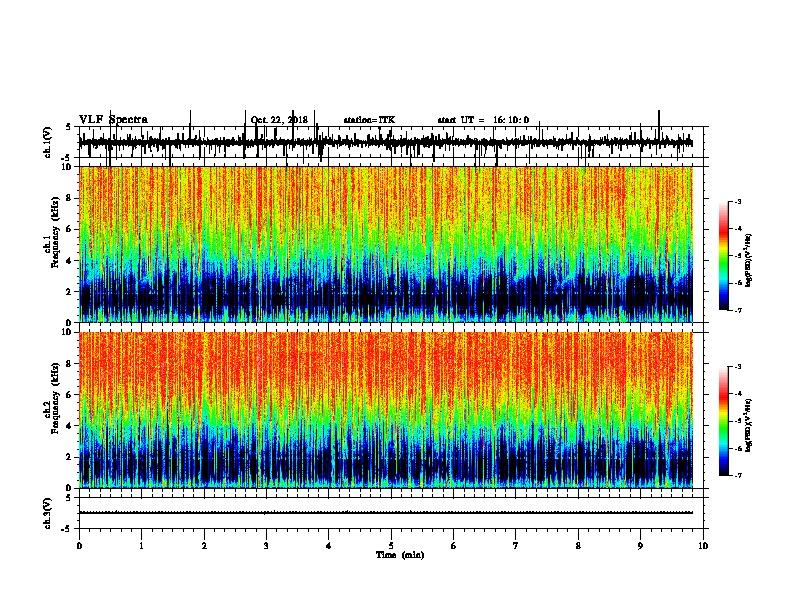This screenshot has height=612, width=792.
Task: Click the time axis tick label "9"
Action: click(640, 546)
